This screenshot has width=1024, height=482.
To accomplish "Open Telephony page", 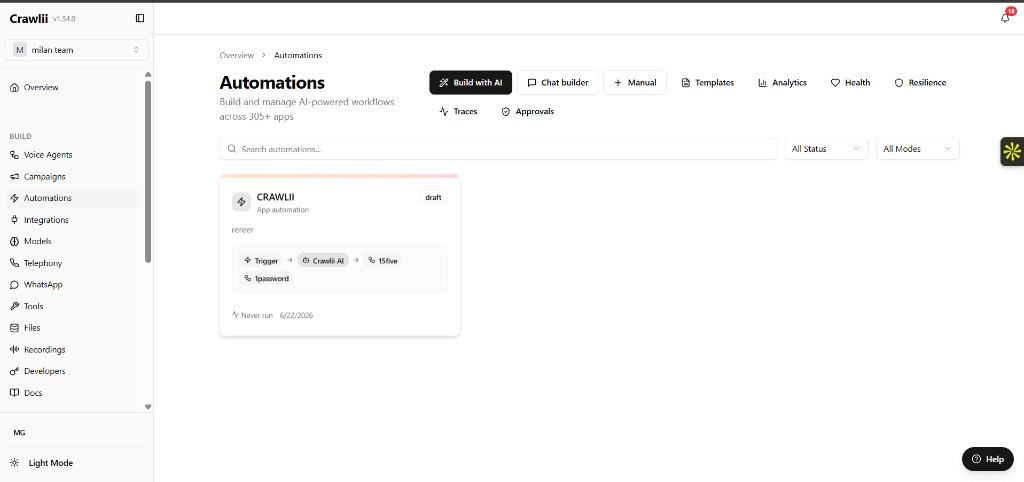I will point(72,263).
